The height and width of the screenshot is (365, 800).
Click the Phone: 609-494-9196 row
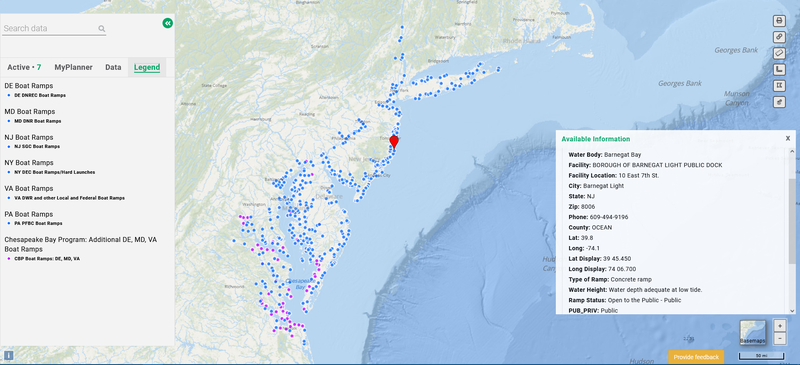pos(598,217)
